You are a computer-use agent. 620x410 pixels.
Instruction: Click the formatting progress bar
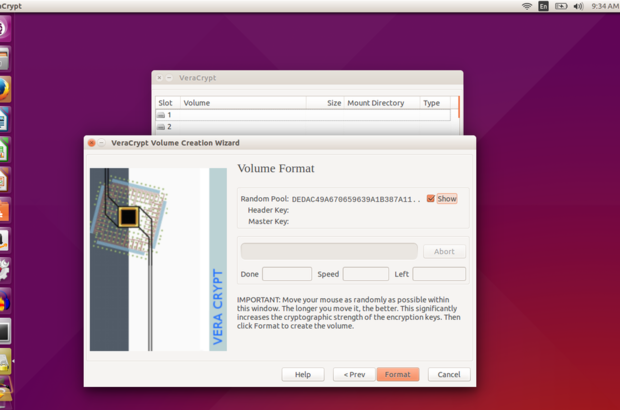point(329,251)
